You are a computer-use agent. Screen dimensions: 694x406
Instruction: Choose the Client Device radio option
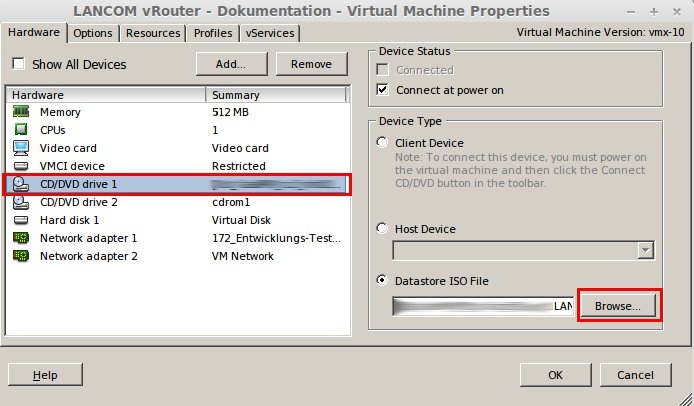point(382,143)
